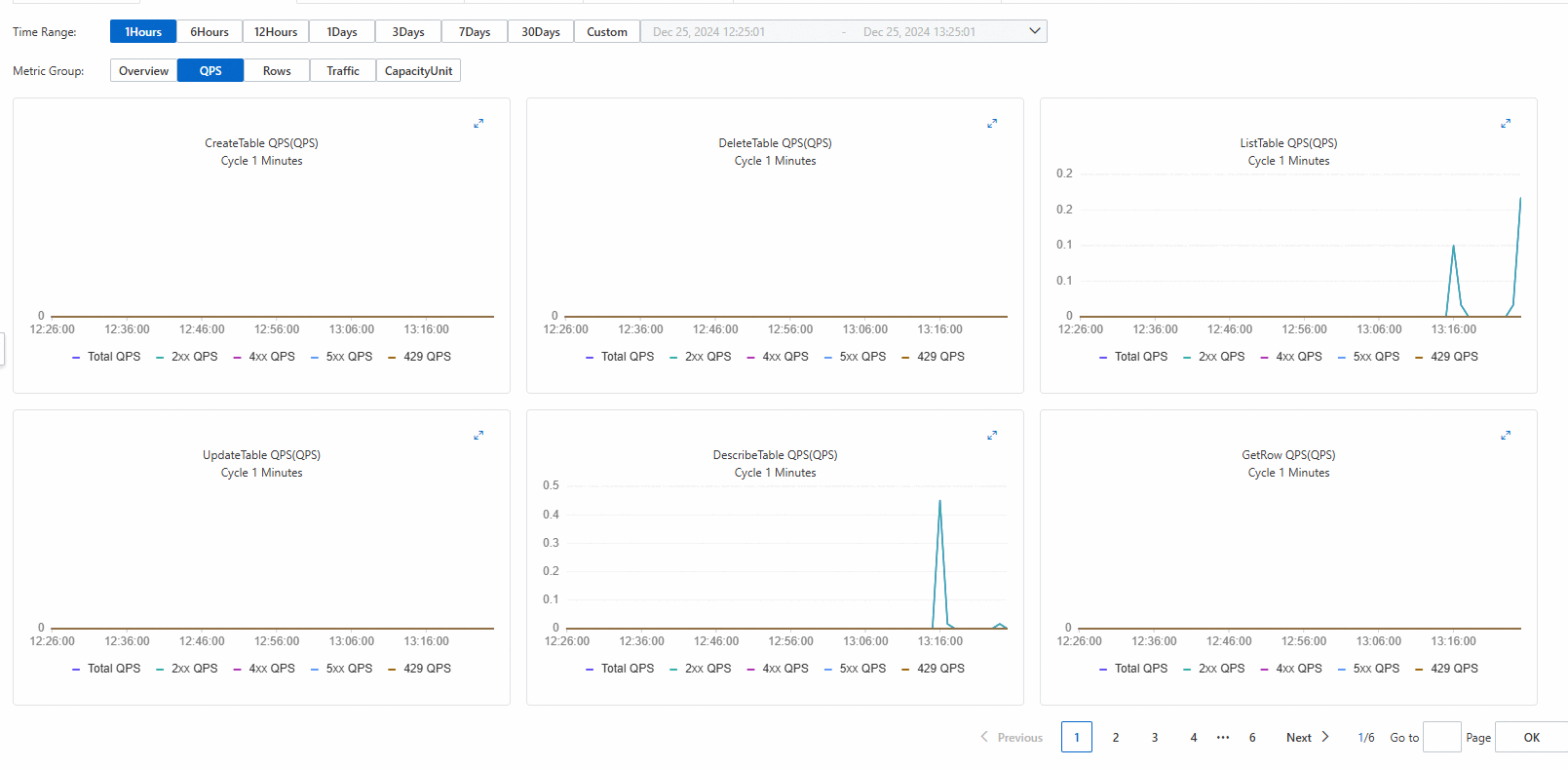
Task: Expand the DeleteTable QPS chart to fullscreen
Action: (x=992, y=124)
